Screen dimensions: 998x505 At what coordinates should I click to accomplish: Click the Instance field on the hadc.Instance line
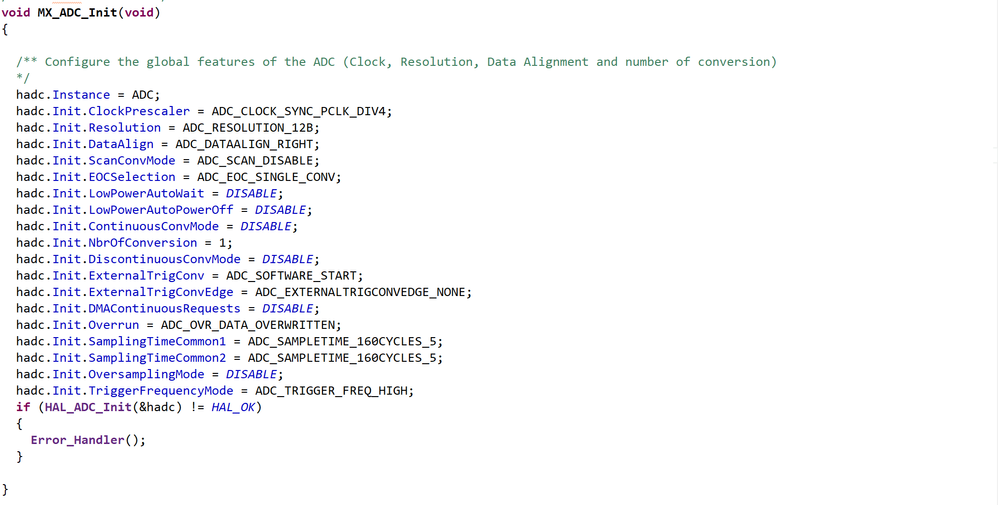coord(81,95)
